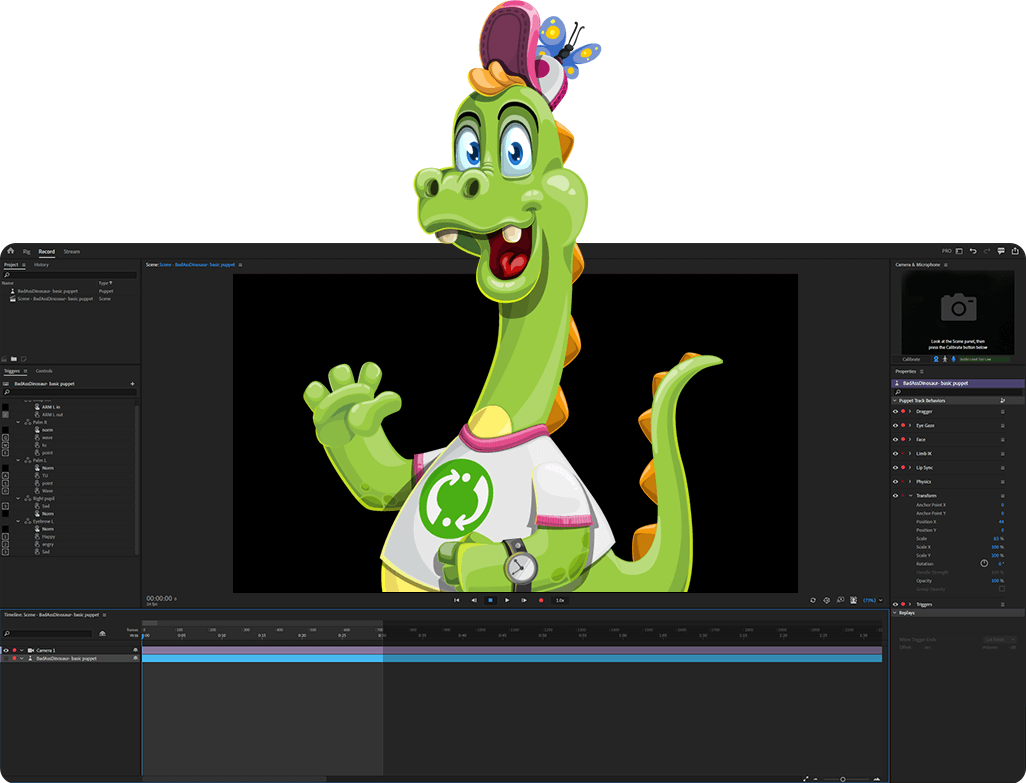This screenshot has width=1026, height=783.
Task: Mute the Camera 1 track in the timeline
Action: click(134, 650)
